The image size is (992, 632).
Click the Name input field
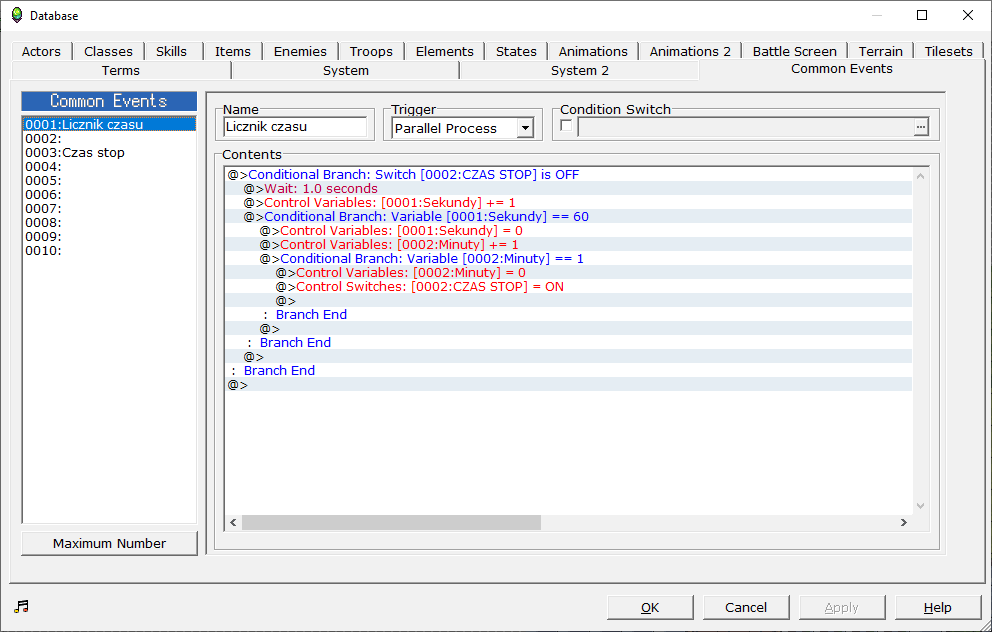point(295,127)
